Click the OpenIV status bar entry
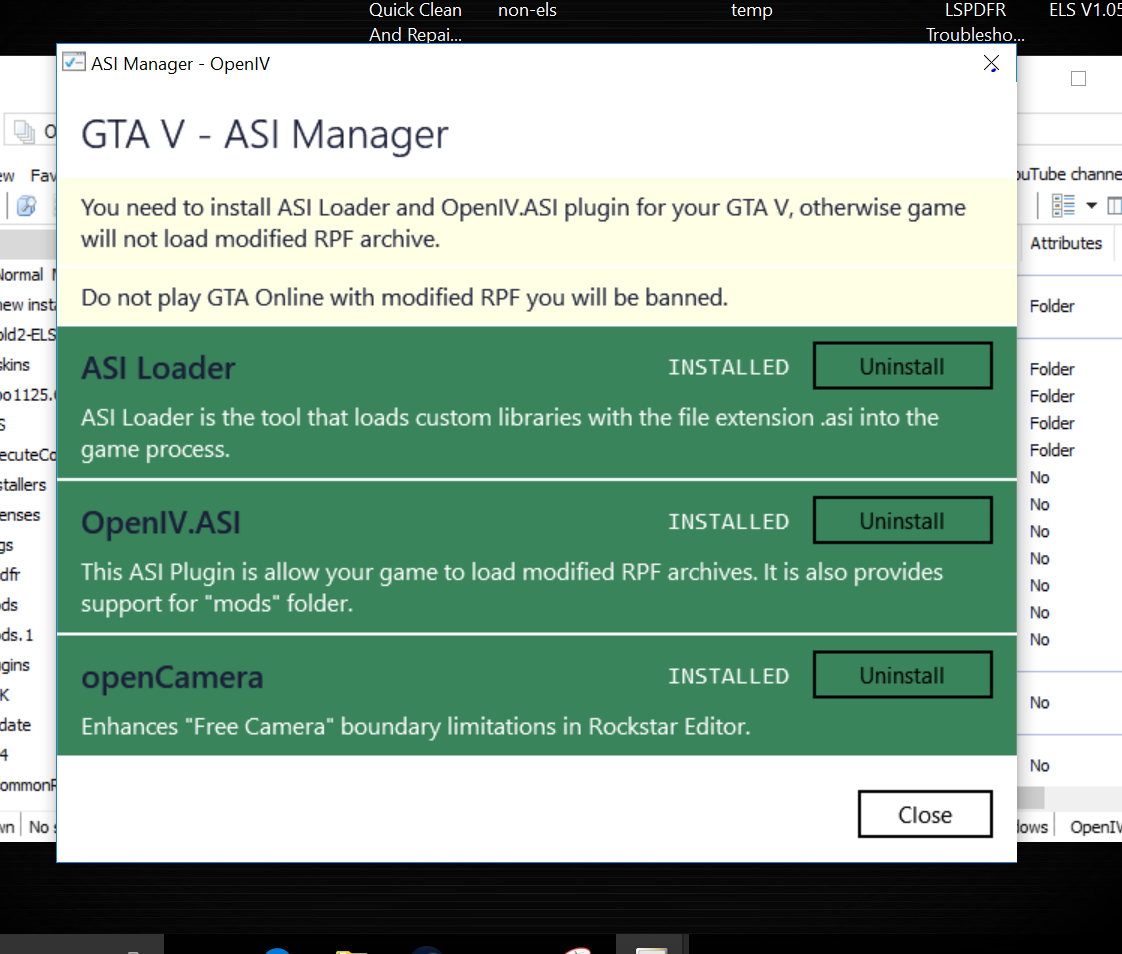This screenshot has height=954, width=1122. (x=1096, y=827)
